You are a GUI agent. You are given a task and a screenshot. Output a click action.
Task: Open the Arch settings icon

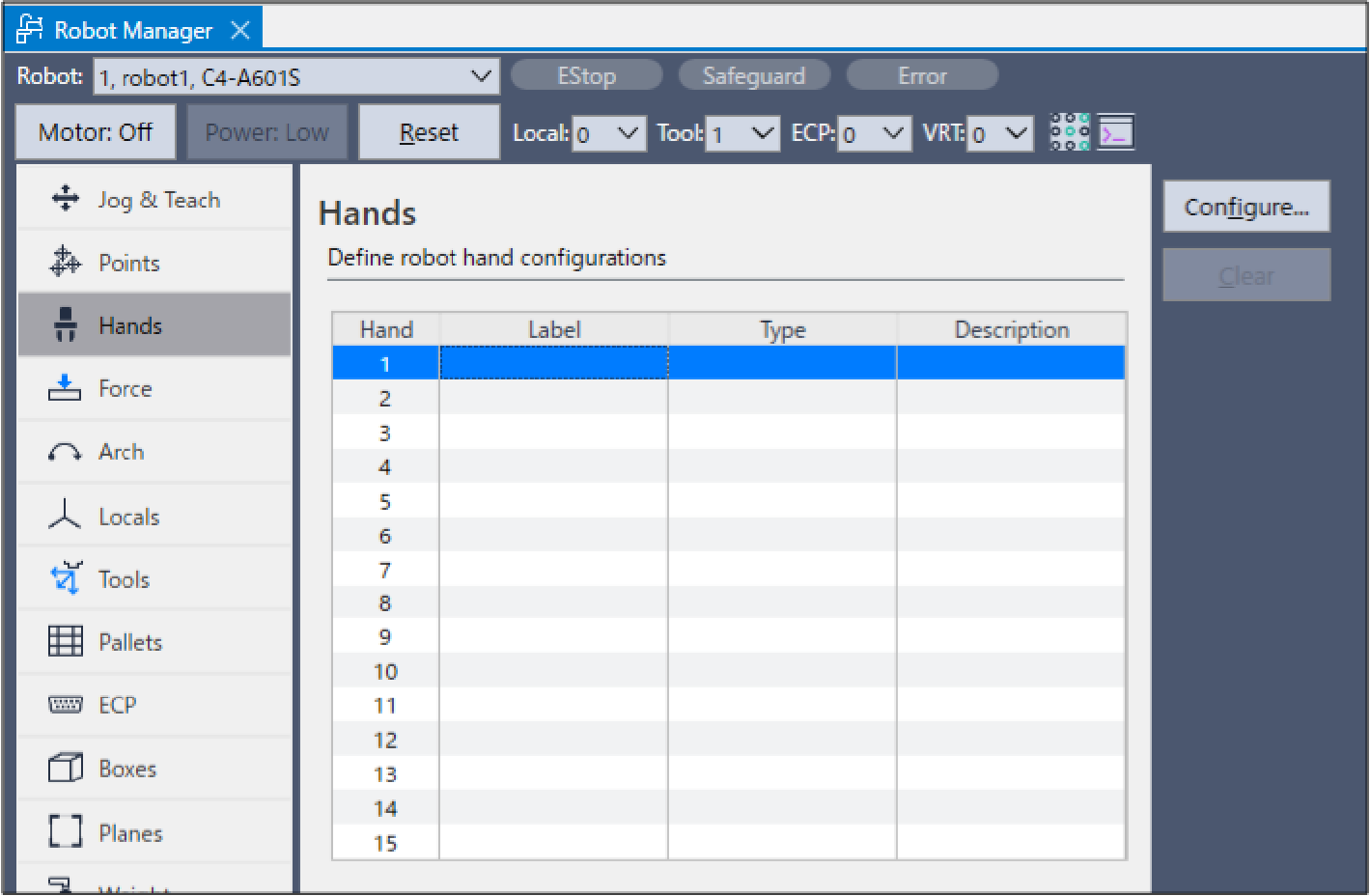pos(66,452)
